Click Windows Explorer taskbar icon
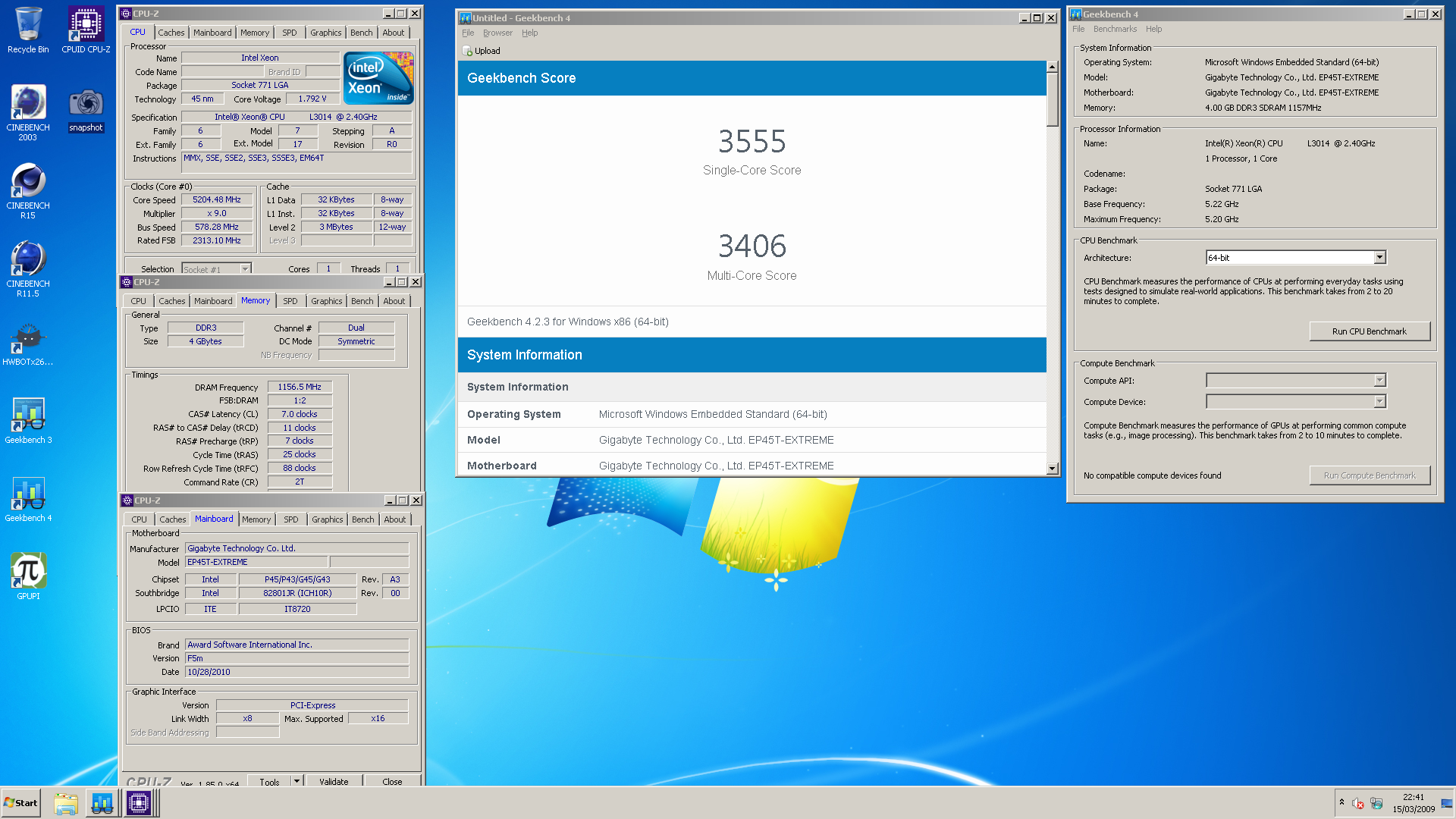 66,803
